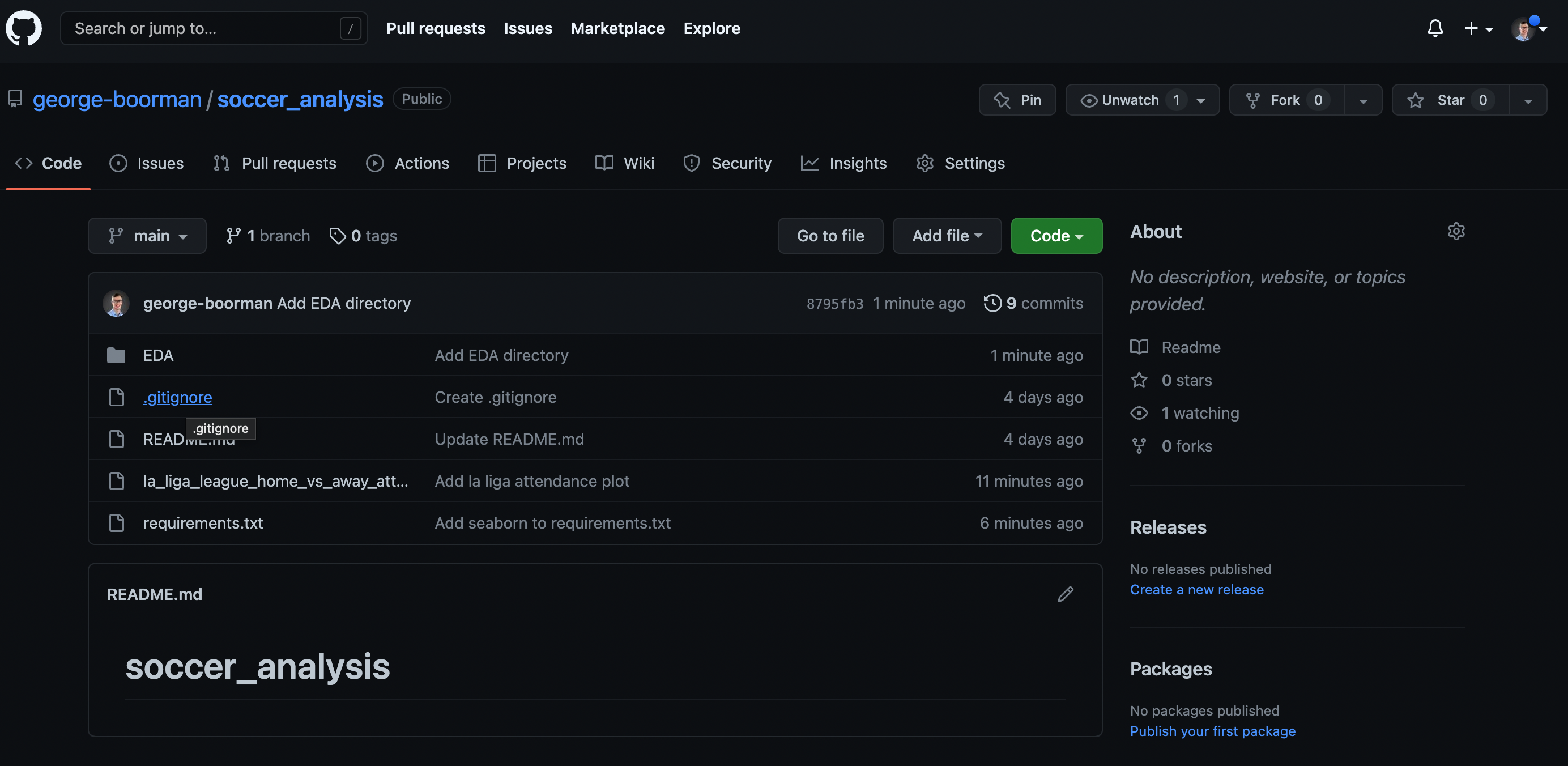Image resolution: width=1568 pixels, height=766 pixels.
Task: Click the file icon next to .gitignore
Action: coord(116,397)
